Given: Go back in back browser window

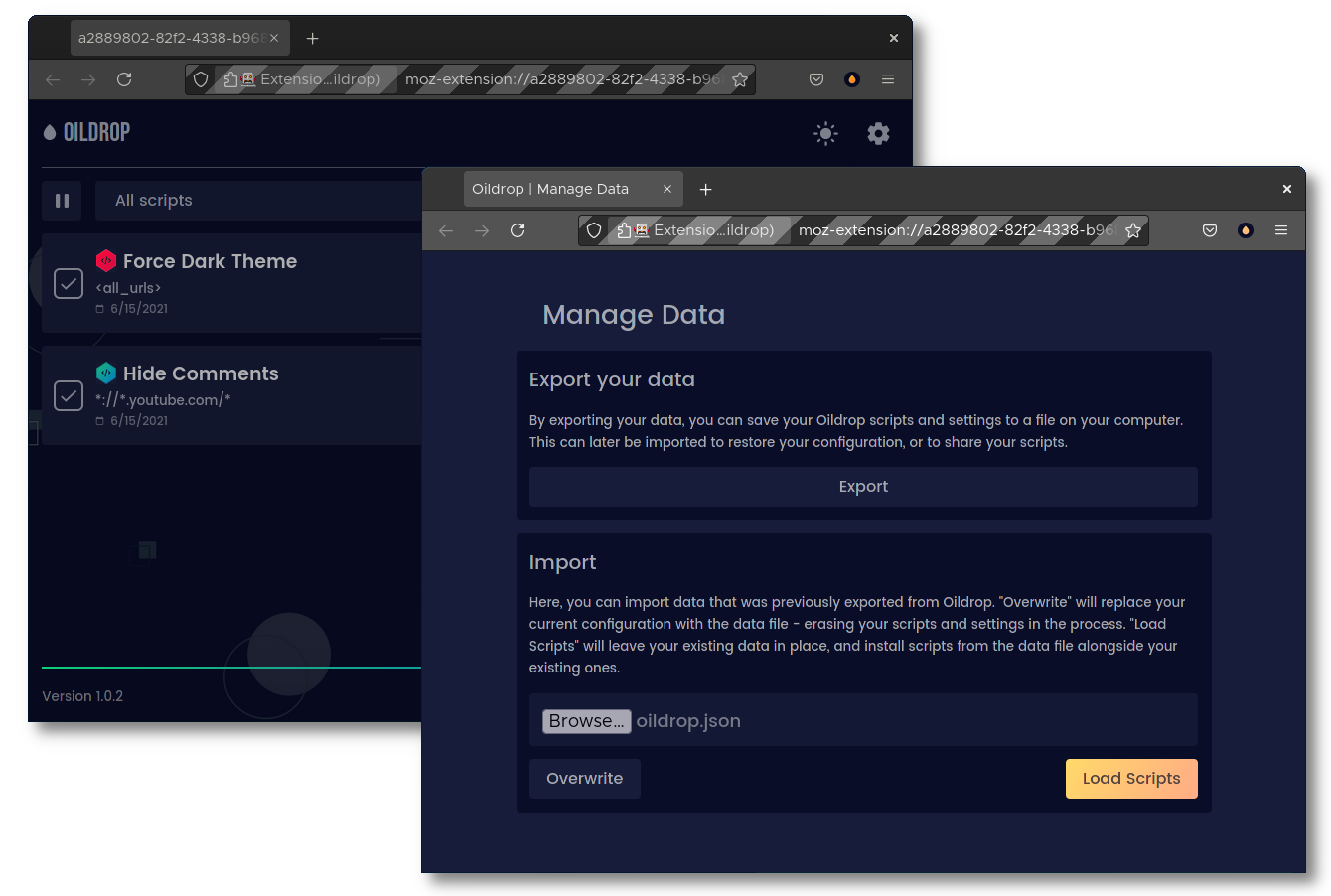Looking at the screenshot, I should point(53,79).
